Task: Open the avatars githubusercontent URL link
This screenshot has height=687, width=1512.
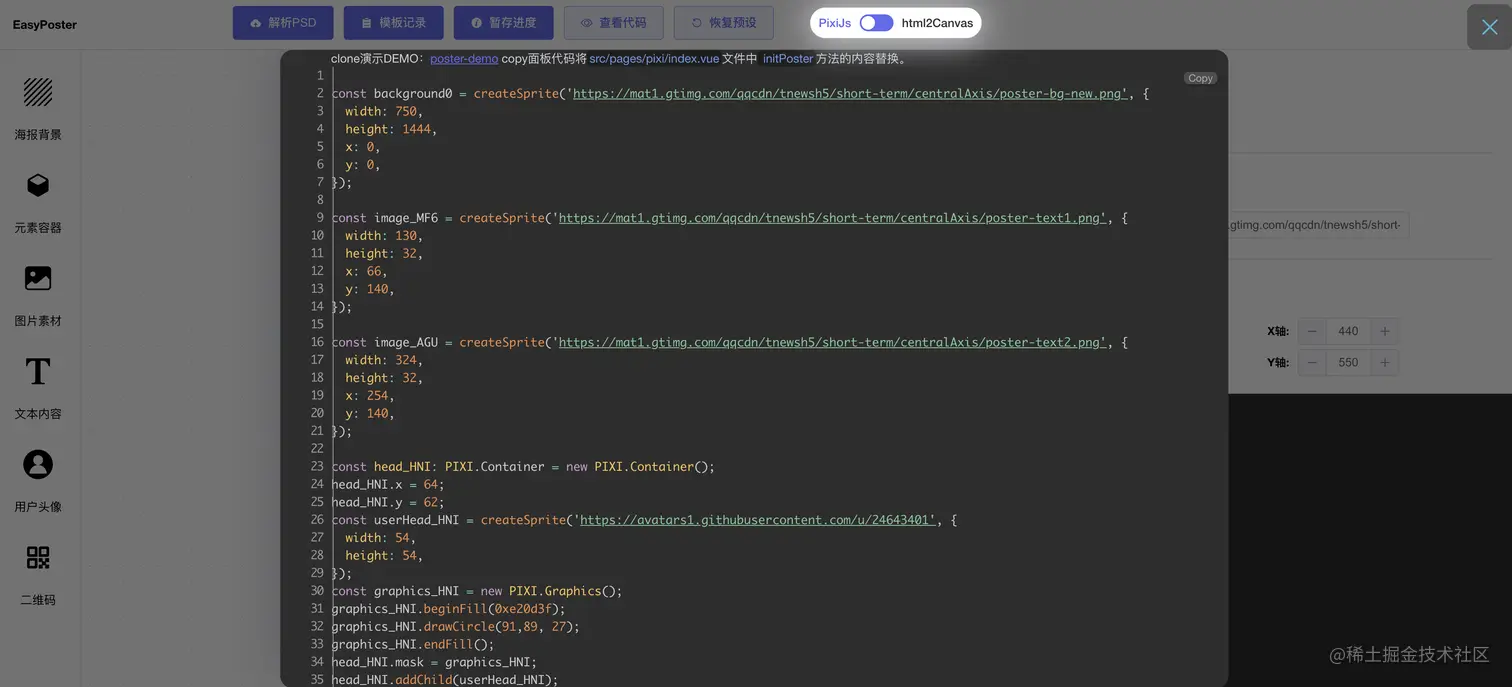Action: pos(757,520)
